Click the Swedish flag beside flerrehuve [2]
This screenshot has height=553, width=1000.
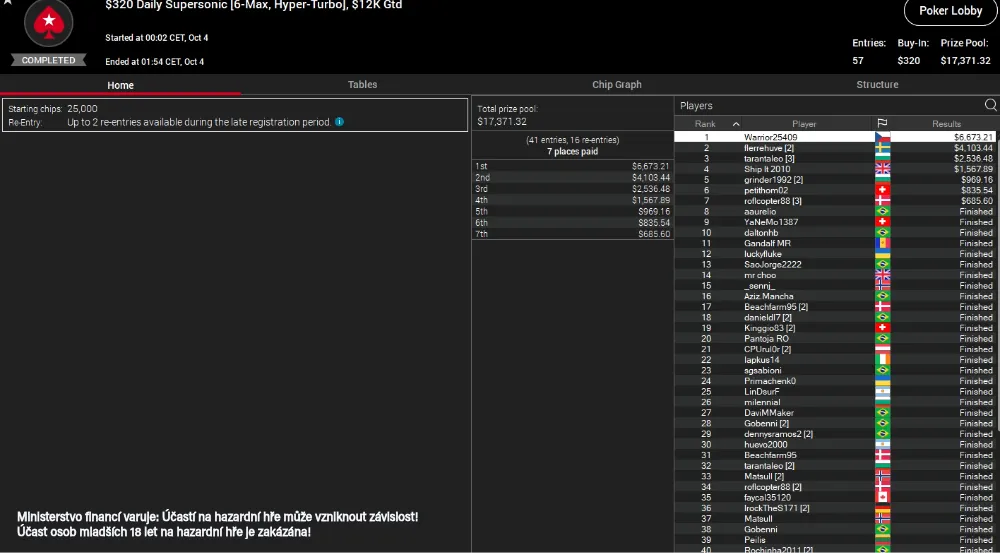[x=883, y=148]
